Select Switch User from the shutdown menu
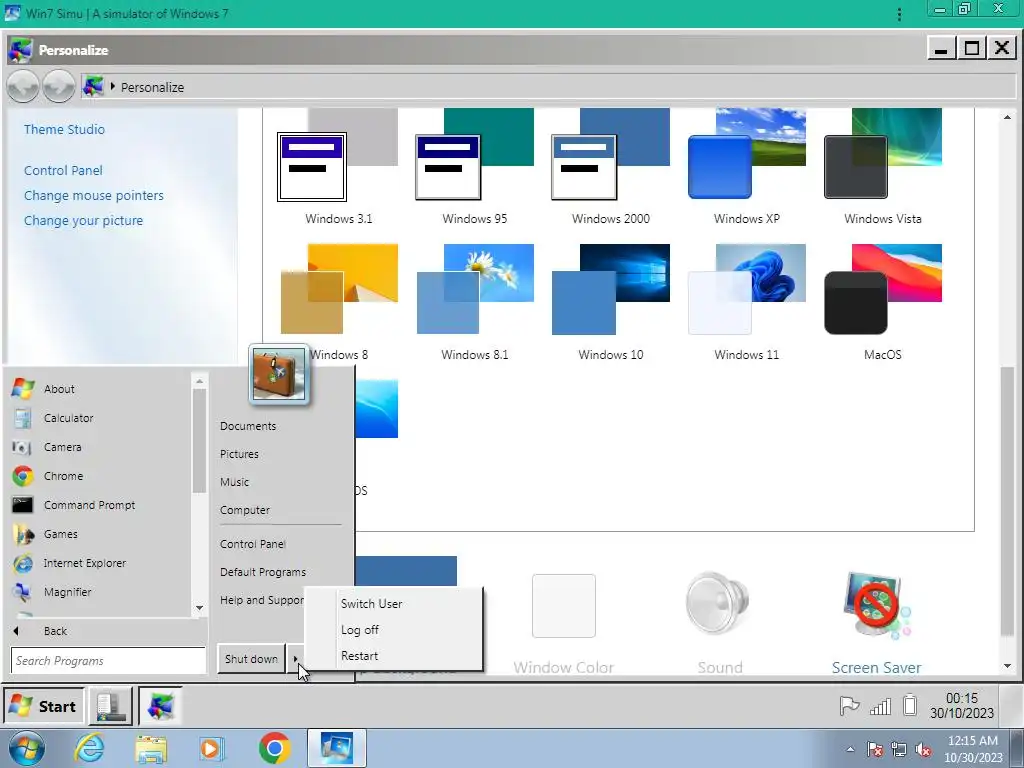 (372, 604)
